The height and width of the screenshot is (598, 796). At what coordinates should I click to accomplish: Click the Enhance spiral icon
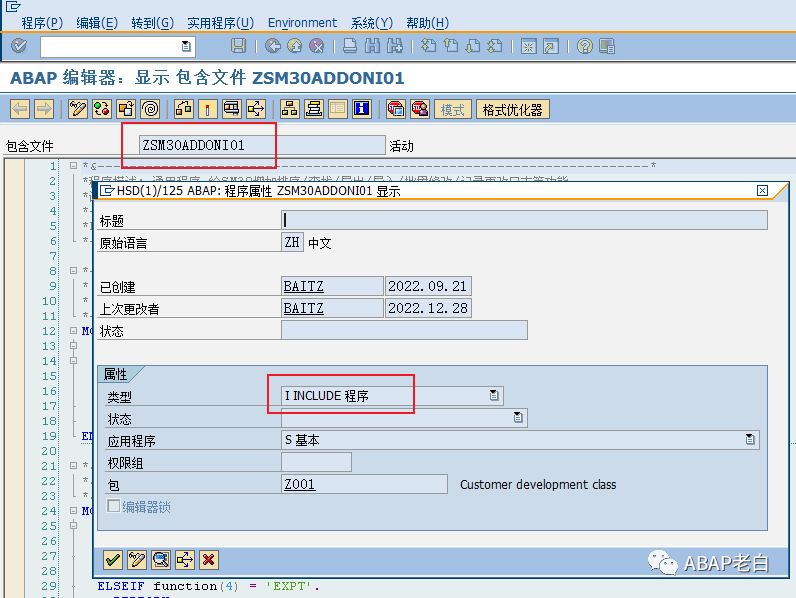pos(150,109)
